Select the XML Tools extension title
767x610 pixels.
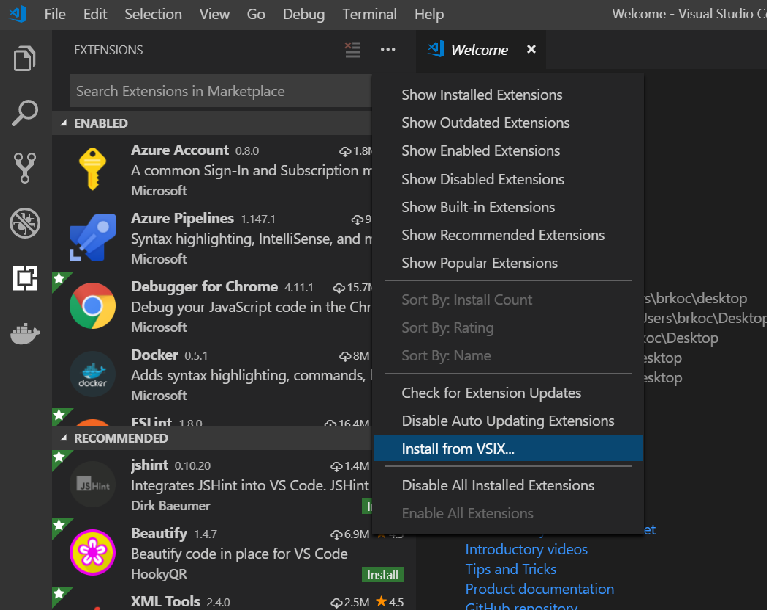tap(165, 601)
